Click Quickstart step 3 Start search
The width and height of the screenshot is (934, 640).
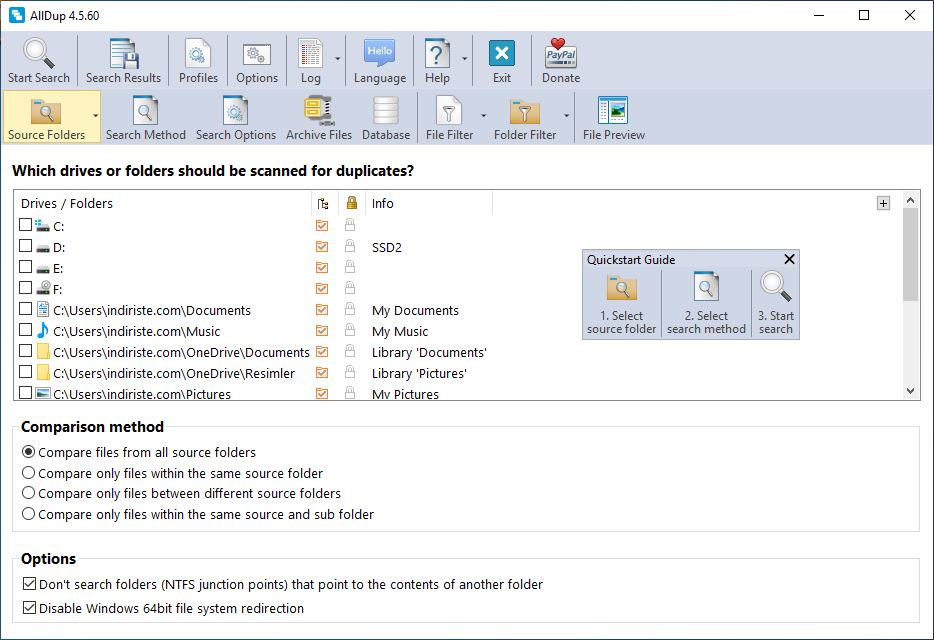pyautogui.click(x=775, y=304)
